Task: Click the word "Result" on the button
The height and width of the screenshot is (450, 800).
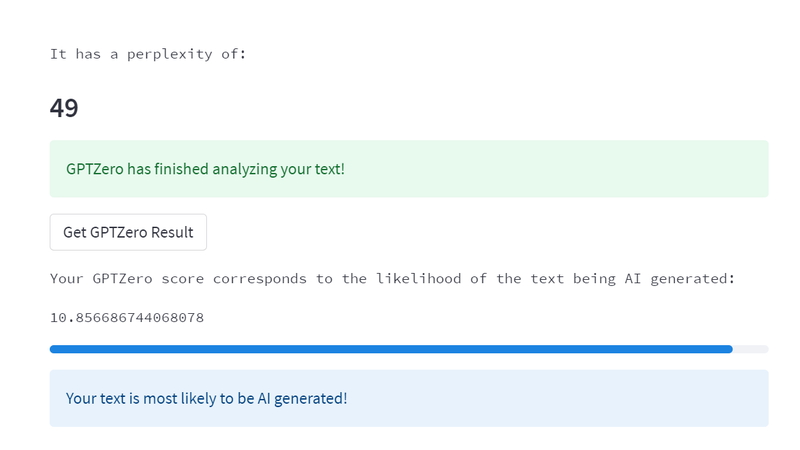Action: click(172, 232)
